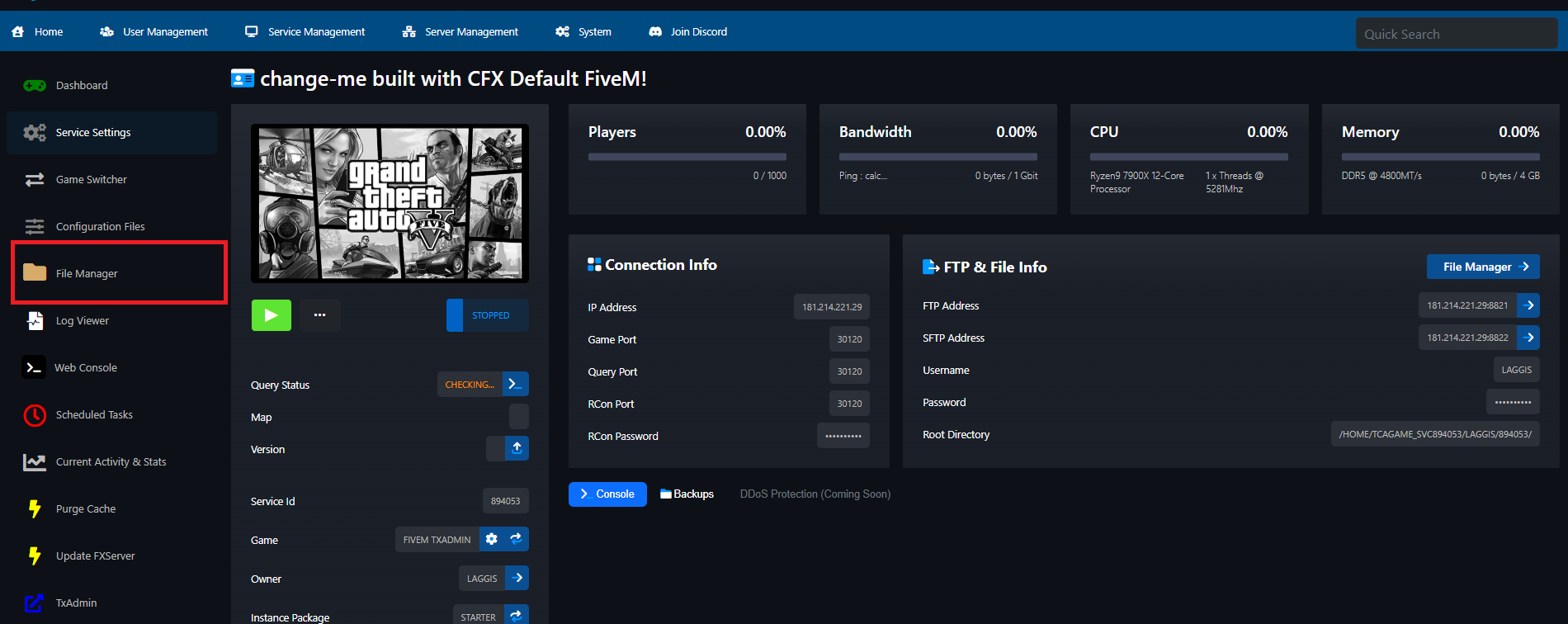Image resolution: width=1568 pixels, height=624 pixels.
Task: Click the STOPPED status button
Action: 488,315
